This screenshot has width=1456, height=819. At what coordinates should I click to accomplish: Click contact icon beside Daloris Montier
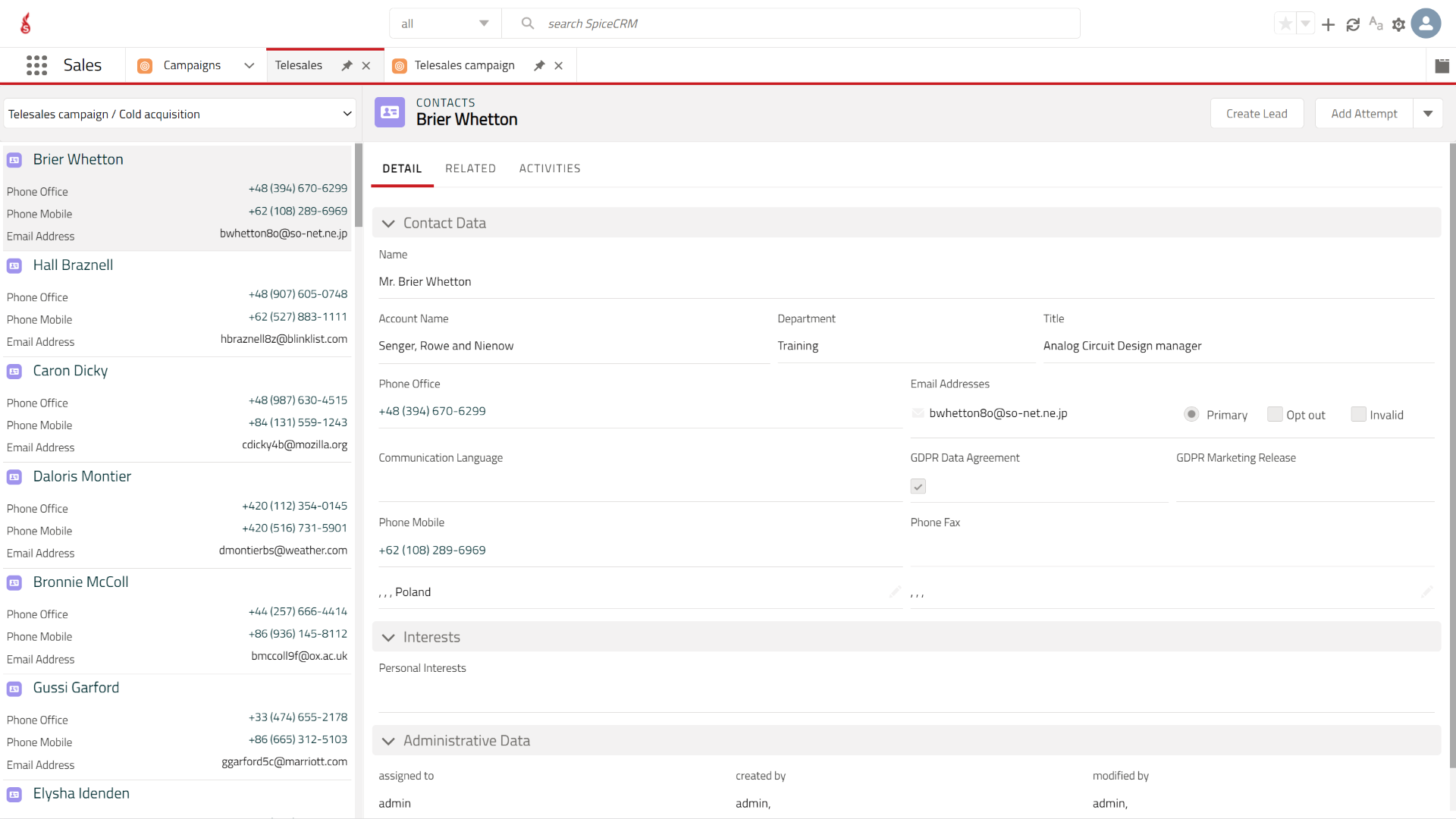click(14, 477)
